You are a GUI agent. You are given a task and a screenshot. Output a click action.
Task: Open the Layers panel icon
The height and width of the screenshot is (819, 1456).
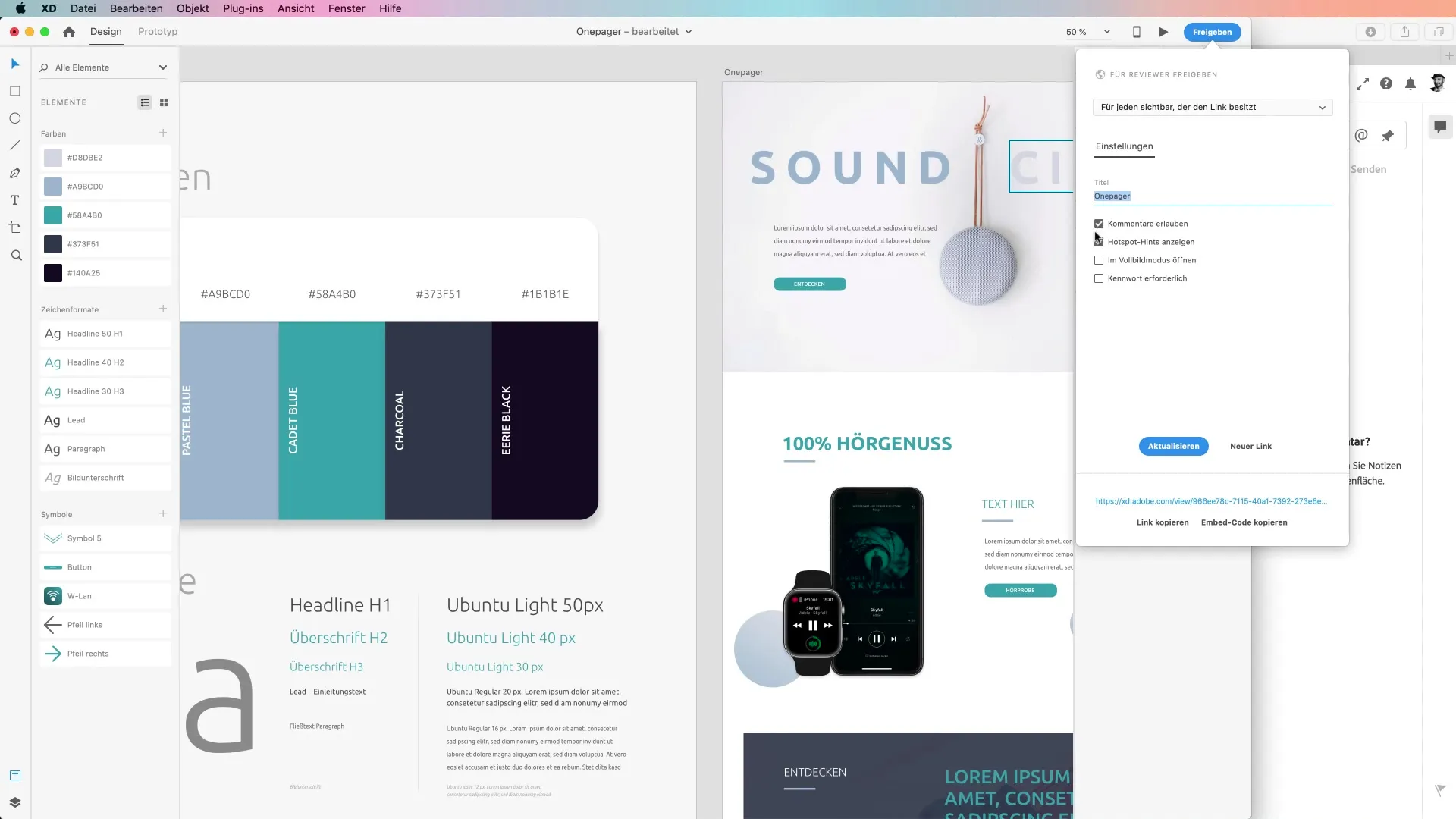coord(14,802)
